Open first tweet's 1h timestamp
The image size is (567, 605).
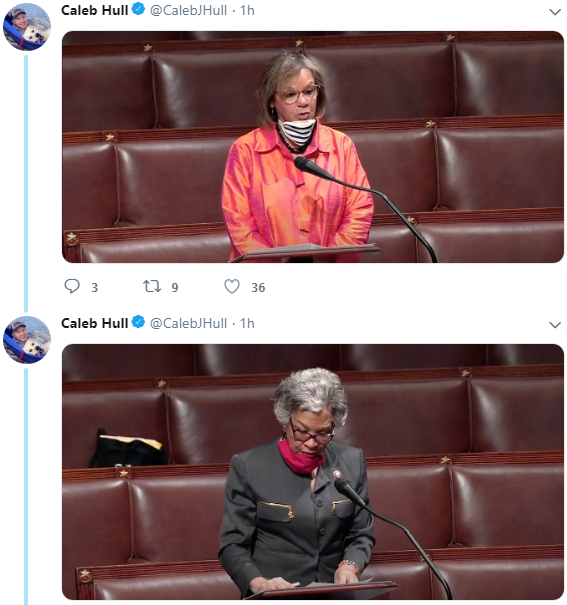point(247,10)
